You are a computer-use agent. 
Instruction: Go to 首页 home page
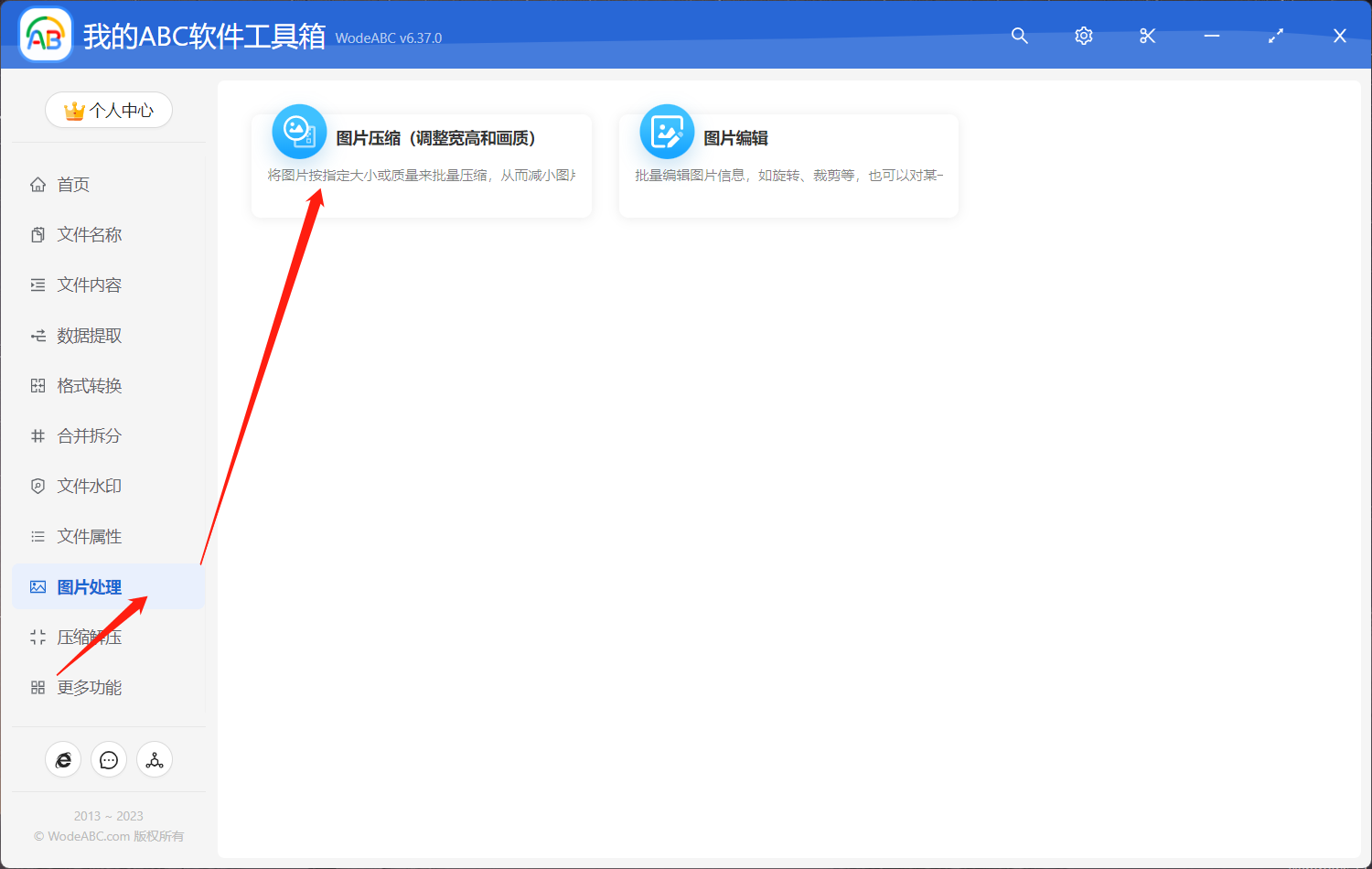click(x=108, y=184)
